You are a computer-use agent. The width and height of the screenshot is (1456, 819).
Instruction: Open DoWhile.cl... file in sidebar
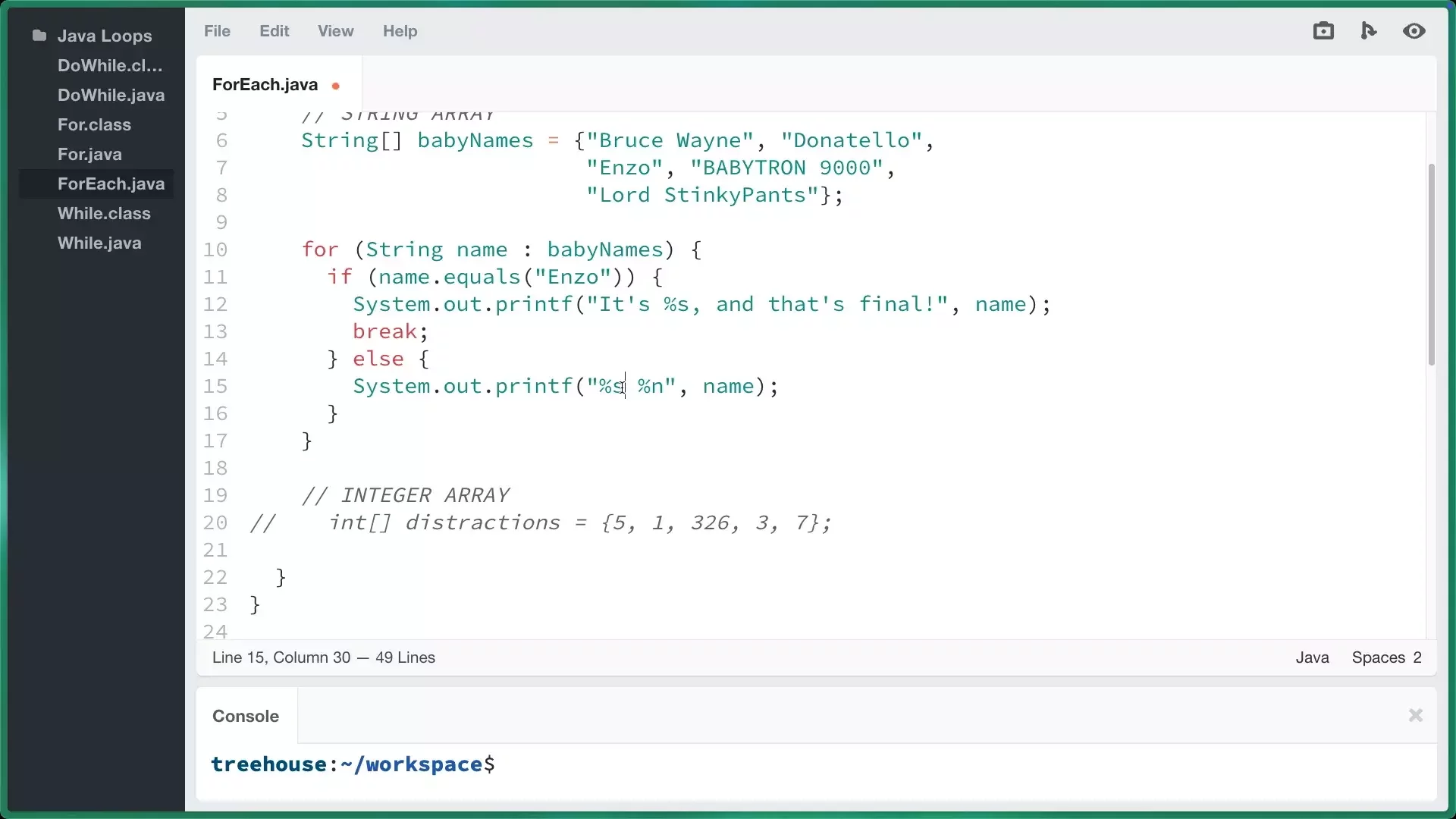110,65
